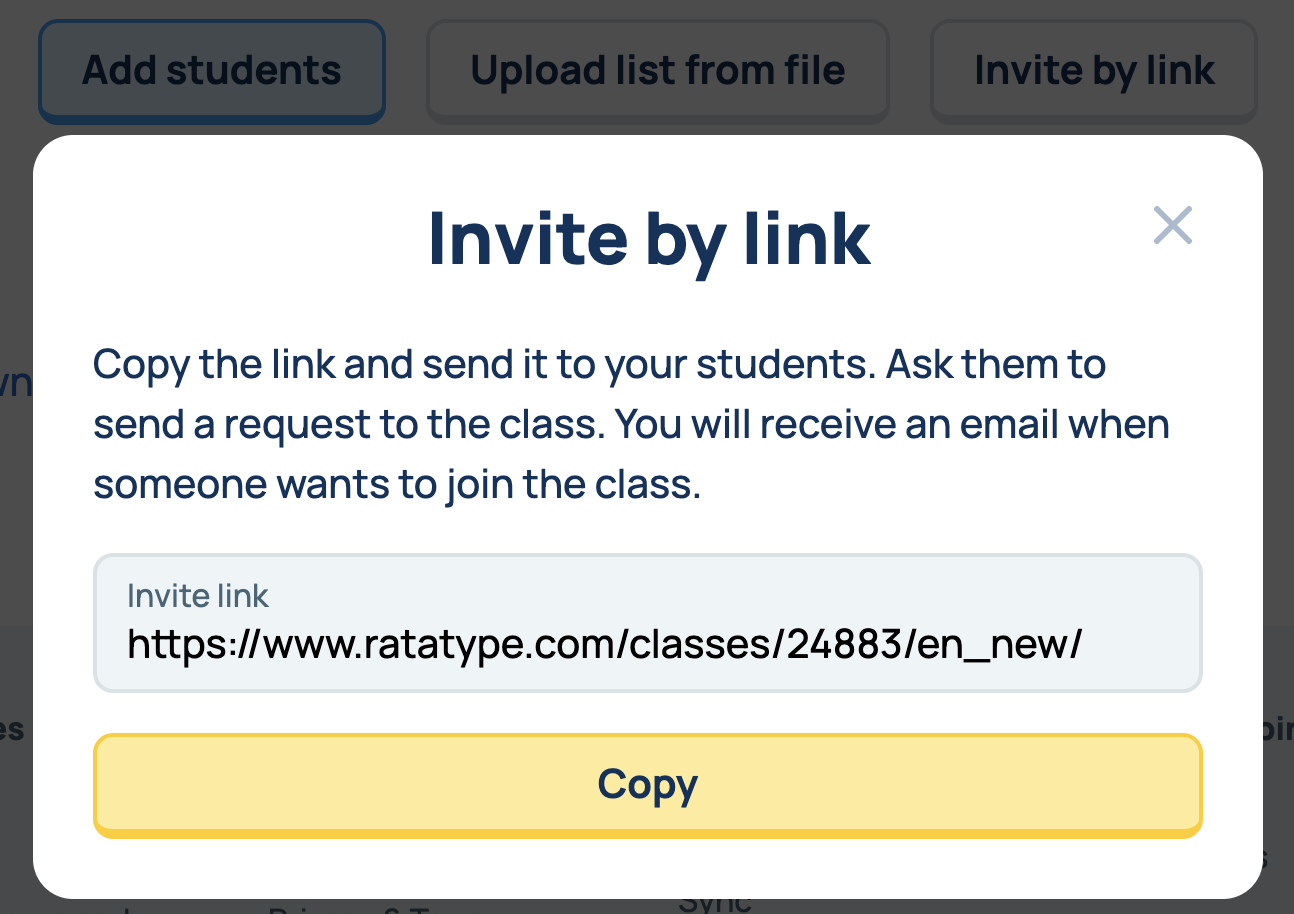Click the phrase Ask them to
1294x914 pixels.
[x=996, y=365]
